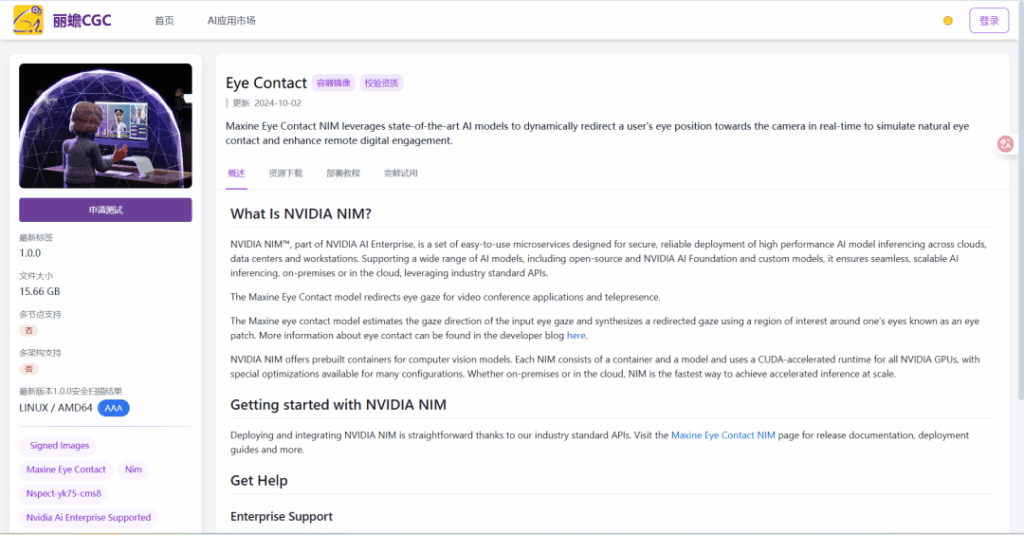Select the Signed Images tag

point(59,446)
